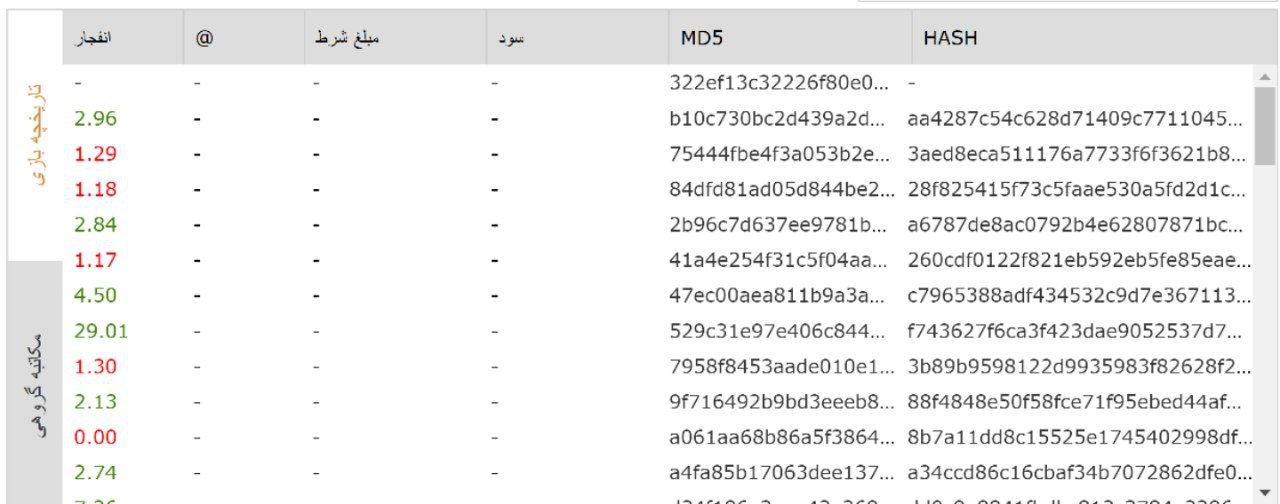The width and height of the screenshot is (1280, 504).
Task: Click MD5 value starting with a061aa68
Action: 778,437
